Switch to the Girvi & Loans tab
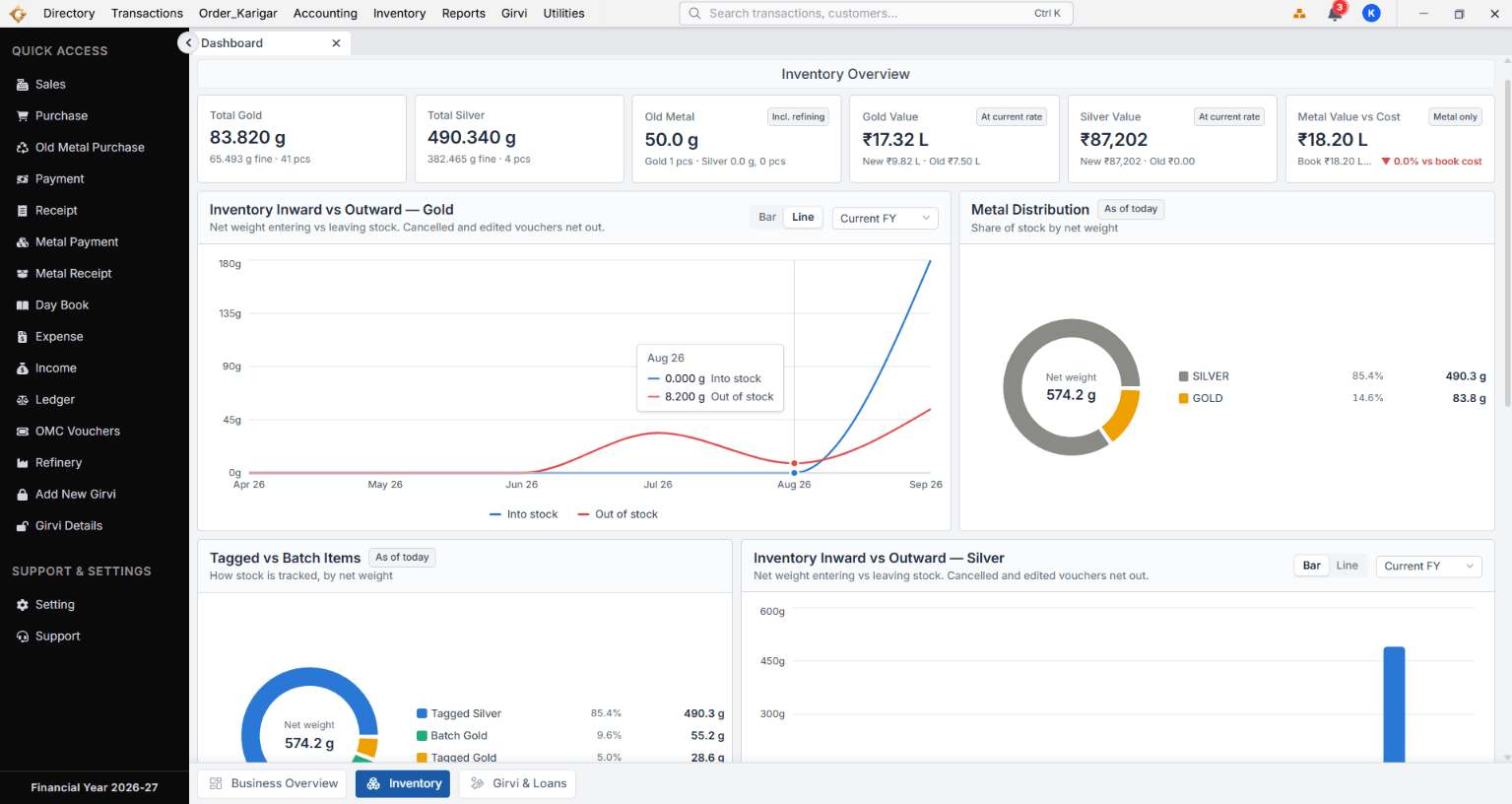This screenshot has height=804, width=1512. (518, 784)
